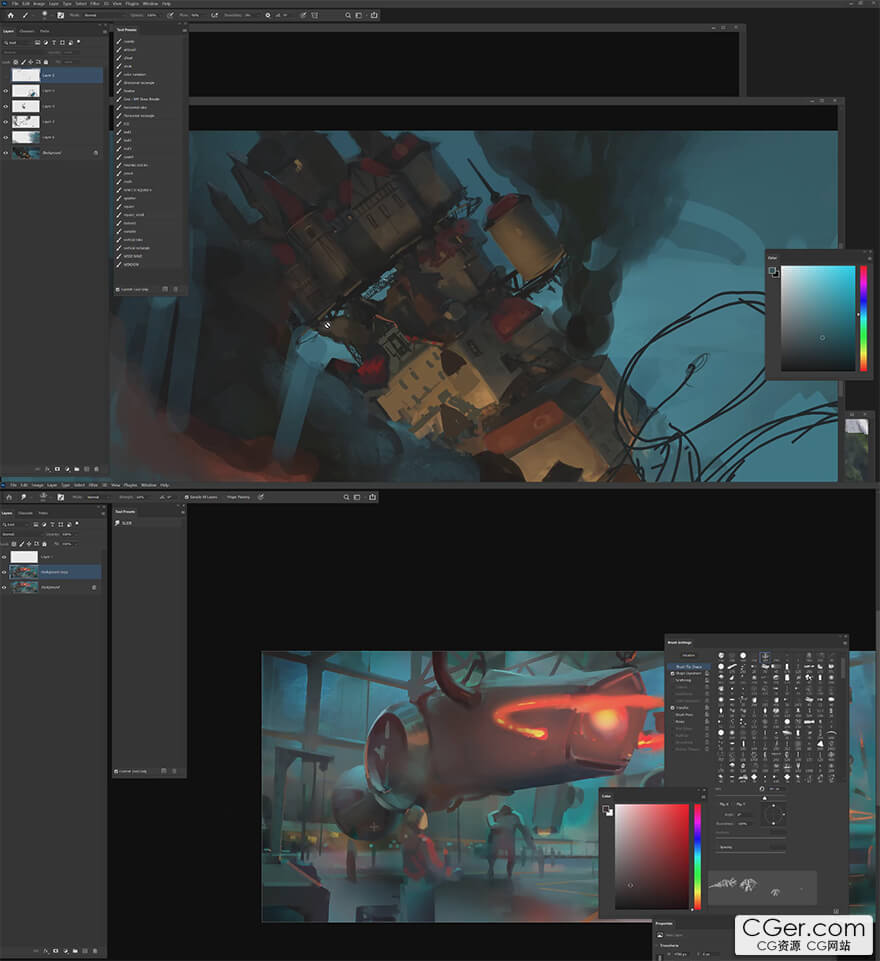Toggle visibility of the Background copy layer
This screenshot has height=961, width=880.
[6, 572]
